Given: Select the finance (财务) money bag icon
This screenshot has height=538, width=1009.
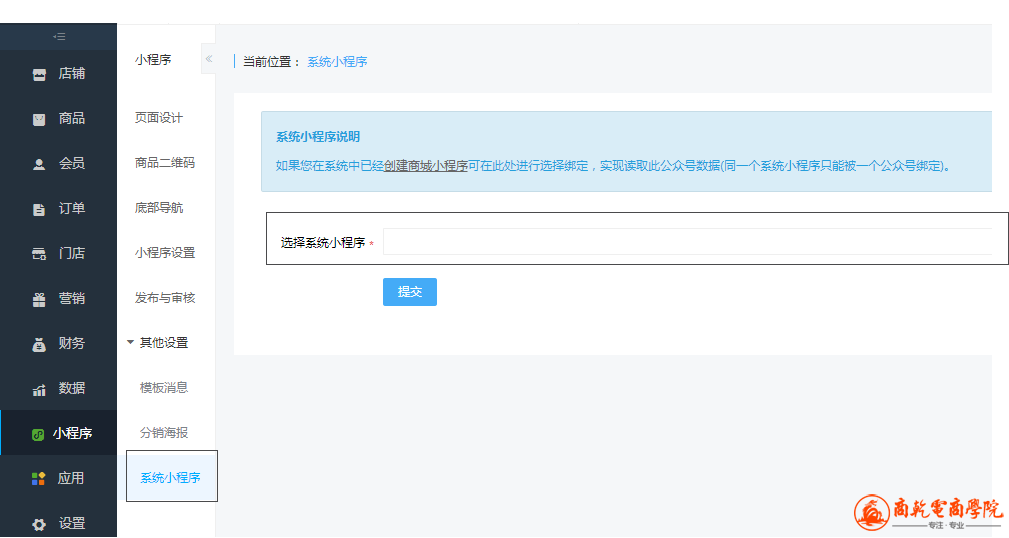Looking at the screenshot, I should click(x=39, y=344).
